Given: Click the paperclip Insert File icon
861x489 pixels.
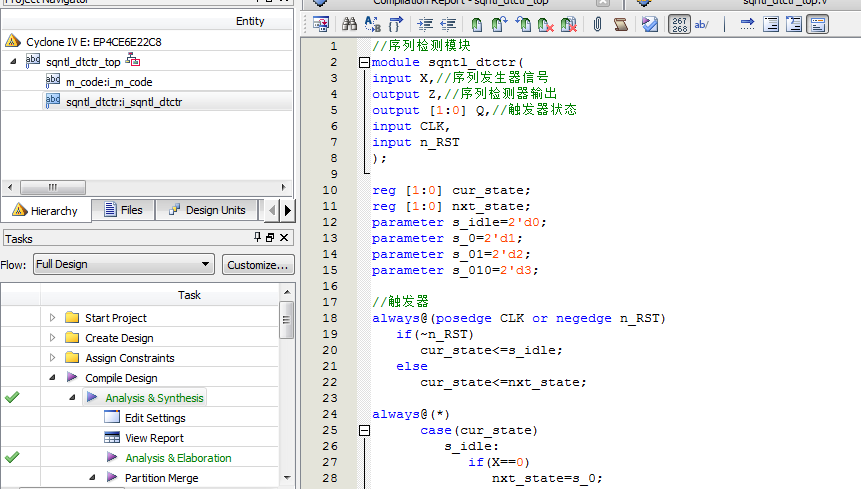Looking at the screenshot, I should 597,24.
